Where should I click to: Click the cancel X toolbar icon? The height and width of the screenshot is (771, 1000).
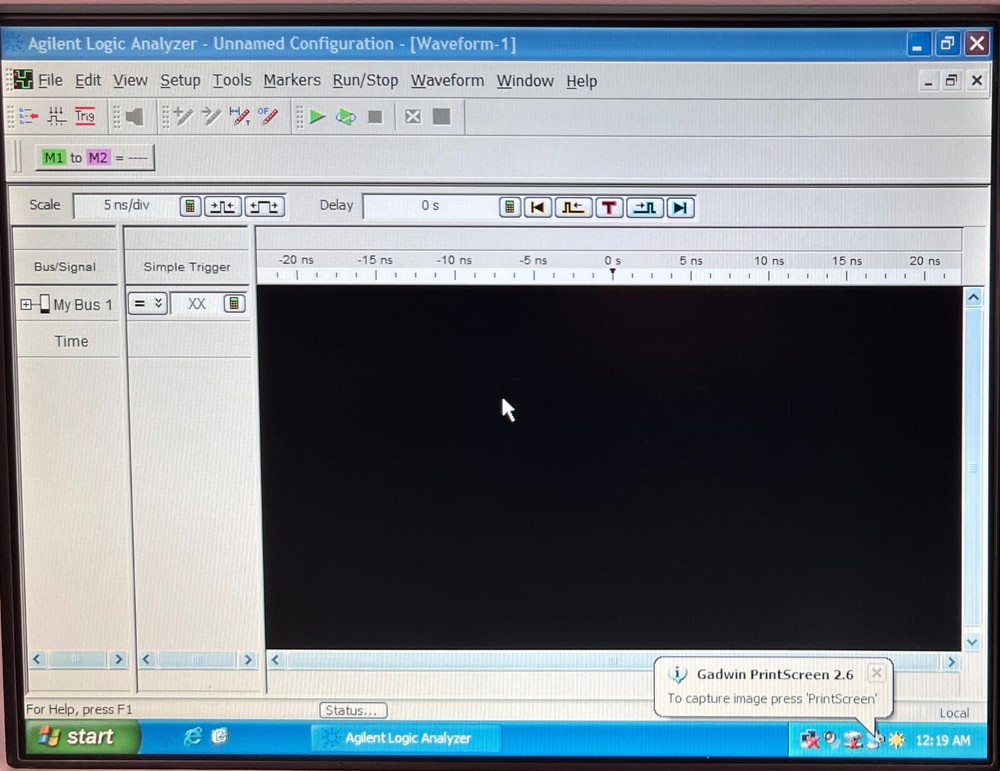pyautogui.click(x=413, y=117)
